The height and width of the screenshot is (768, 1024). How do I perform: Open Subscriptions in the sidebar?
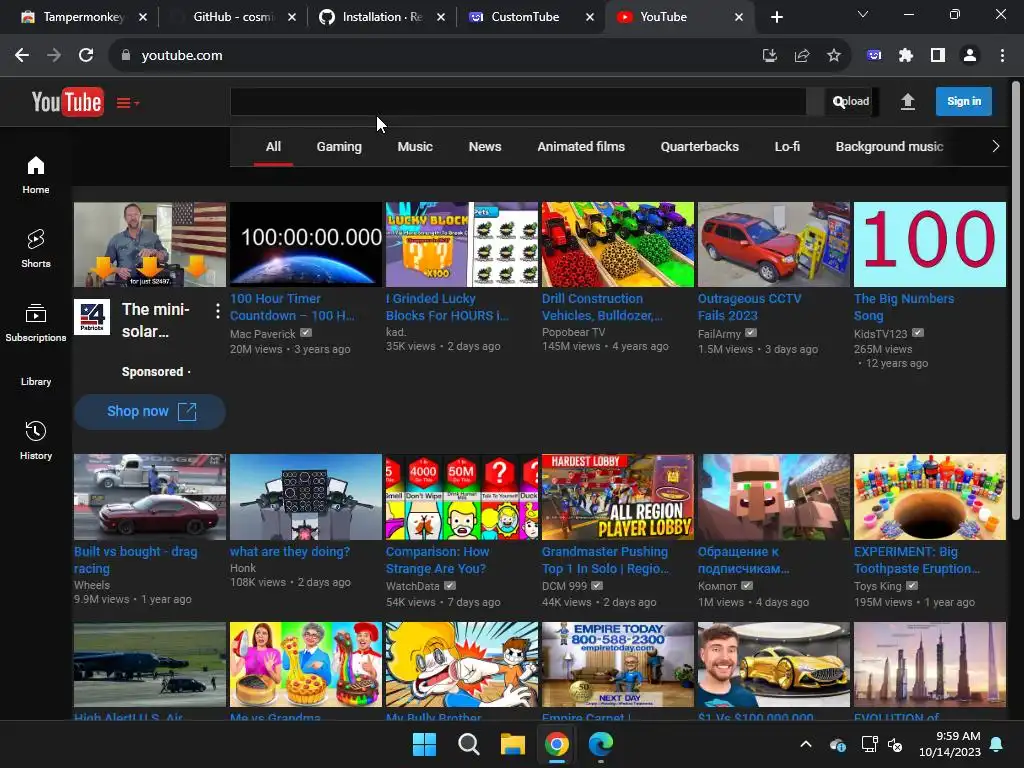[36, 323]
